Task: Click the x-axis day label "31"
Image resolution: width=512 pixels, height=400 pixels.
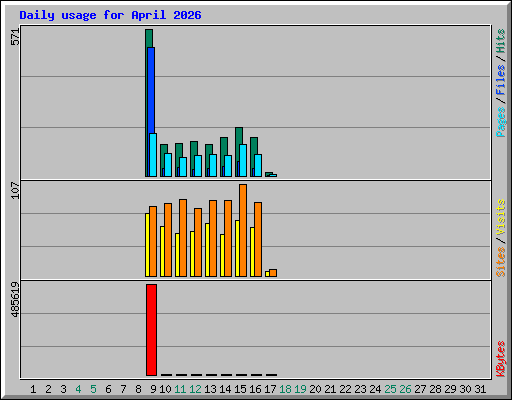Action: [x=480, y=389]
